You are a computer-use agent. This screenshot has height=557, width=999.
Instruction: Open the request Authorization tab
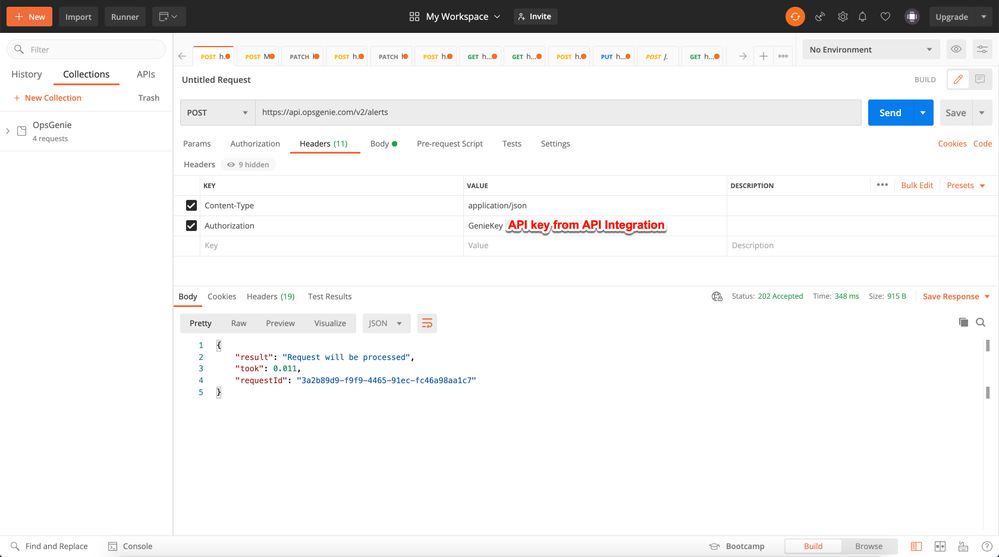(x=255, y=143)
